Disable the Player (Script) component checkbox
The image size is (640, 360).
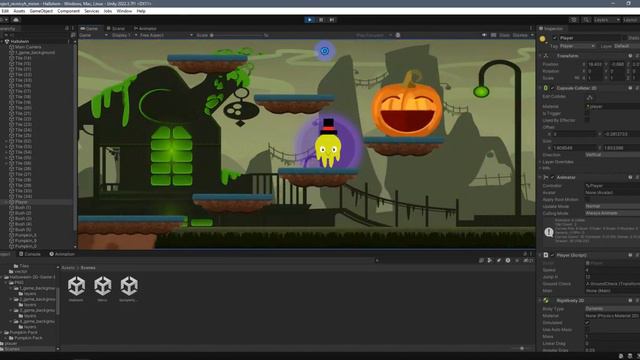553,255
